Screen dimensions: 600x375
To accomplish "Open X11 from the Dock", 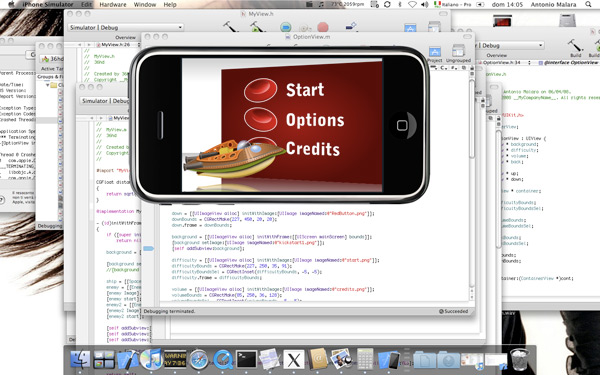I will click(x=293, y=360).
